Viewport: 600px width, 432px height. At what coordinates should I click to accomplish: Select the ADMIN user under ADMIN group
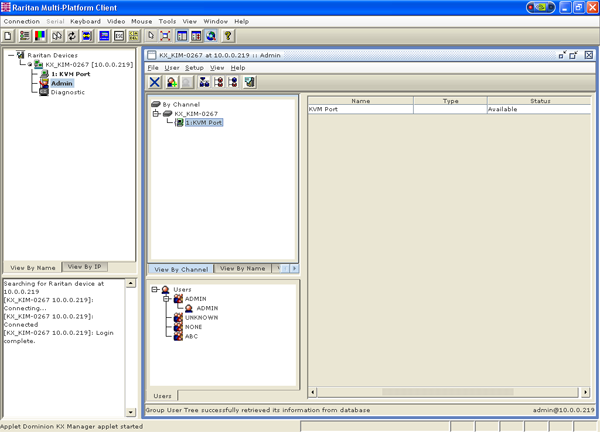tap(207, 308)
